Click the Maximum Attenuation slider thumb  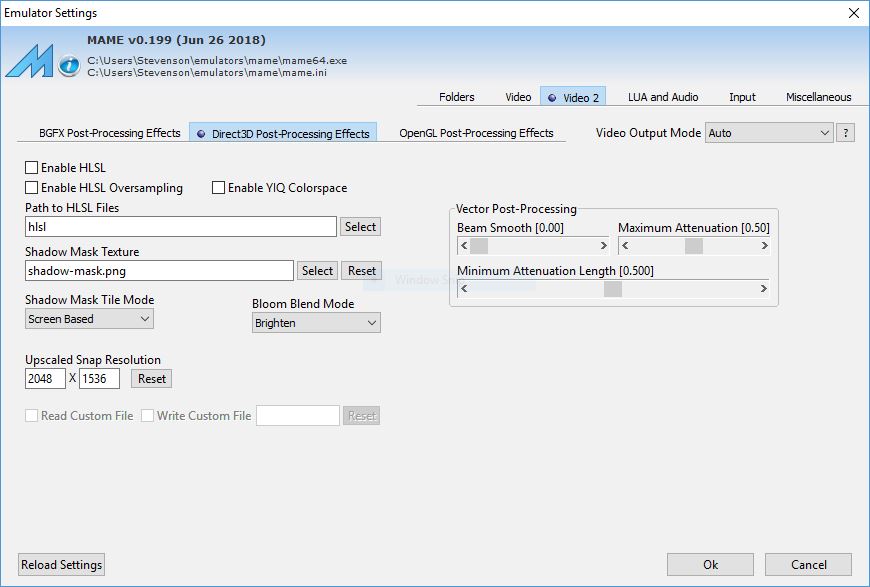[694, 245]
